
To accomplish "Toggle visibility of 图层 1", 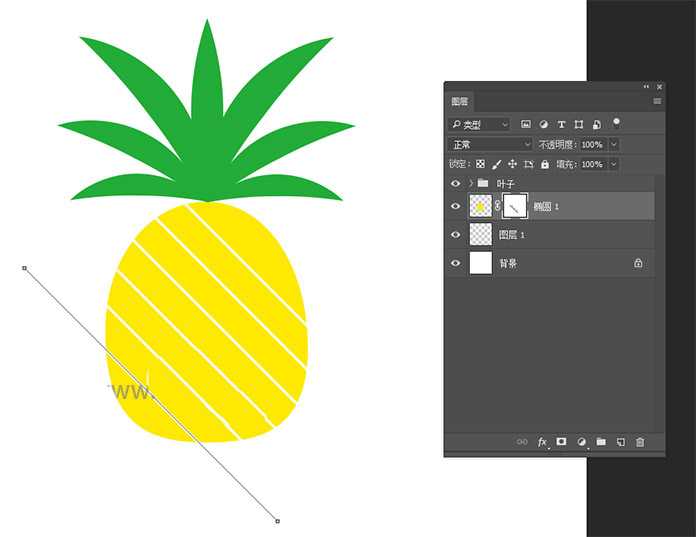I will pos(456,235).
